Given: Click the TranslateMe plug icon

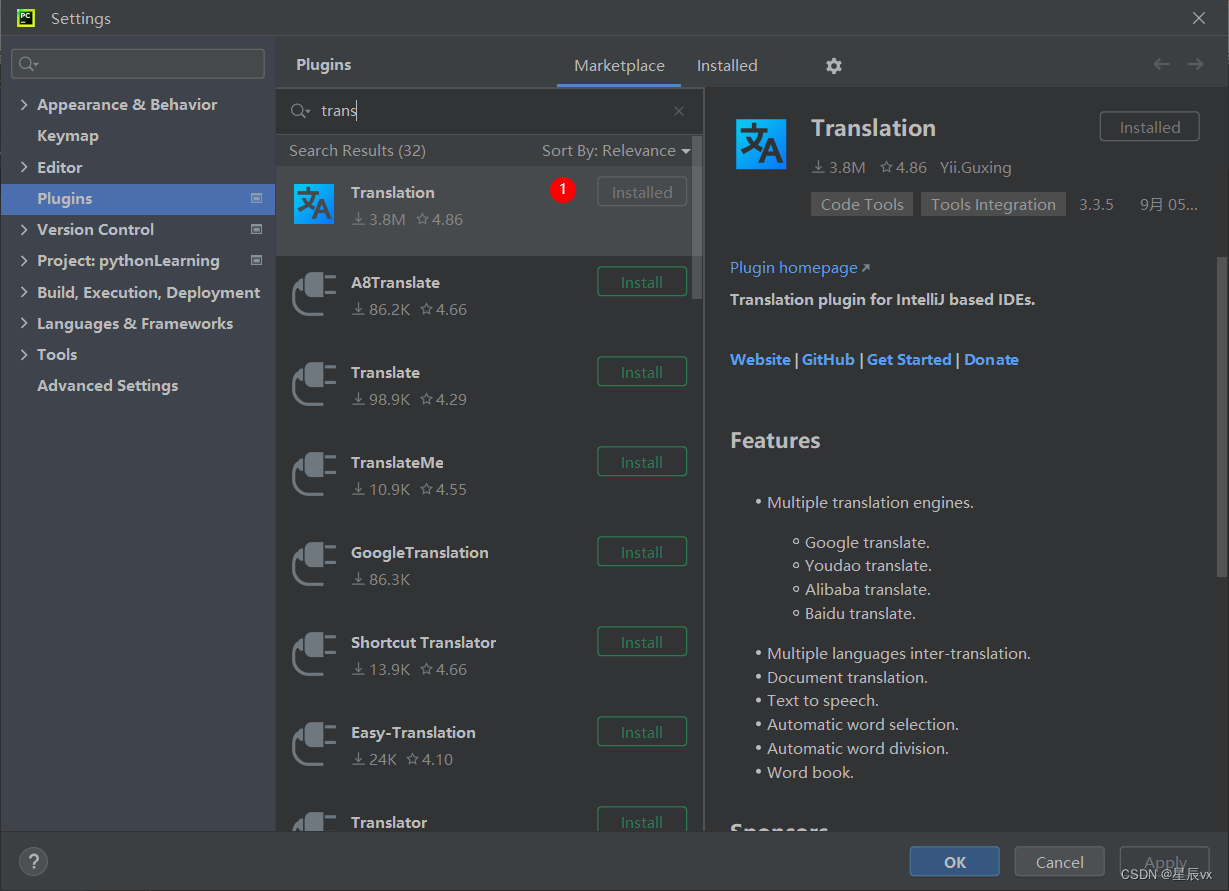Looking at the screenshot, I should point(314,474).
